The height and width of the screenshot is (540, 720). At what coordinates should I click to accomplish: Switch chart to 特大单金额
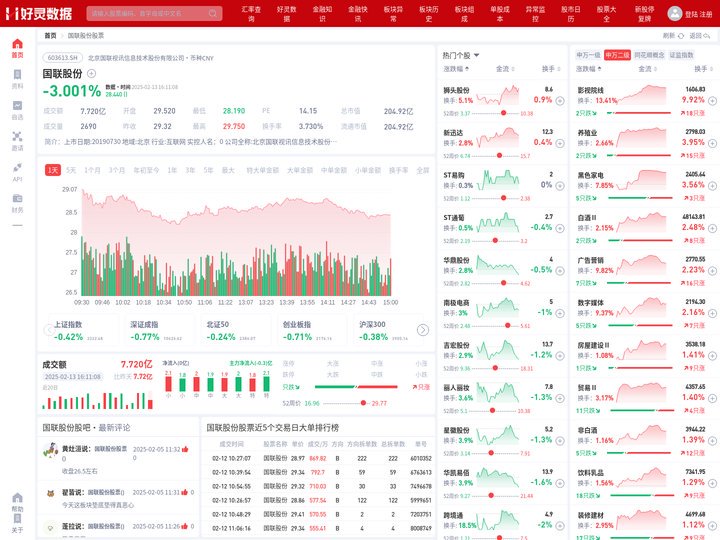tap(262, 170)
